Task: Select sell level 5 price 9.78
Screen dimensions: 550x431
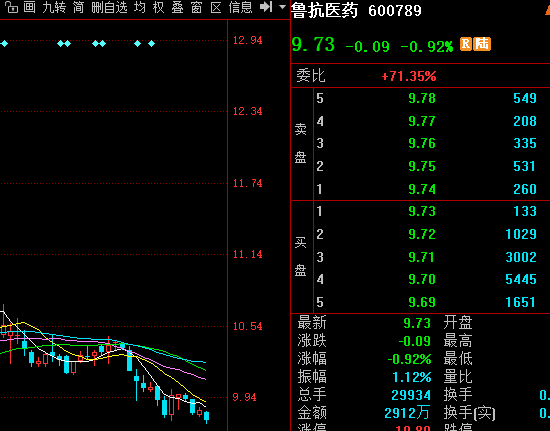Action: (422, 98)
